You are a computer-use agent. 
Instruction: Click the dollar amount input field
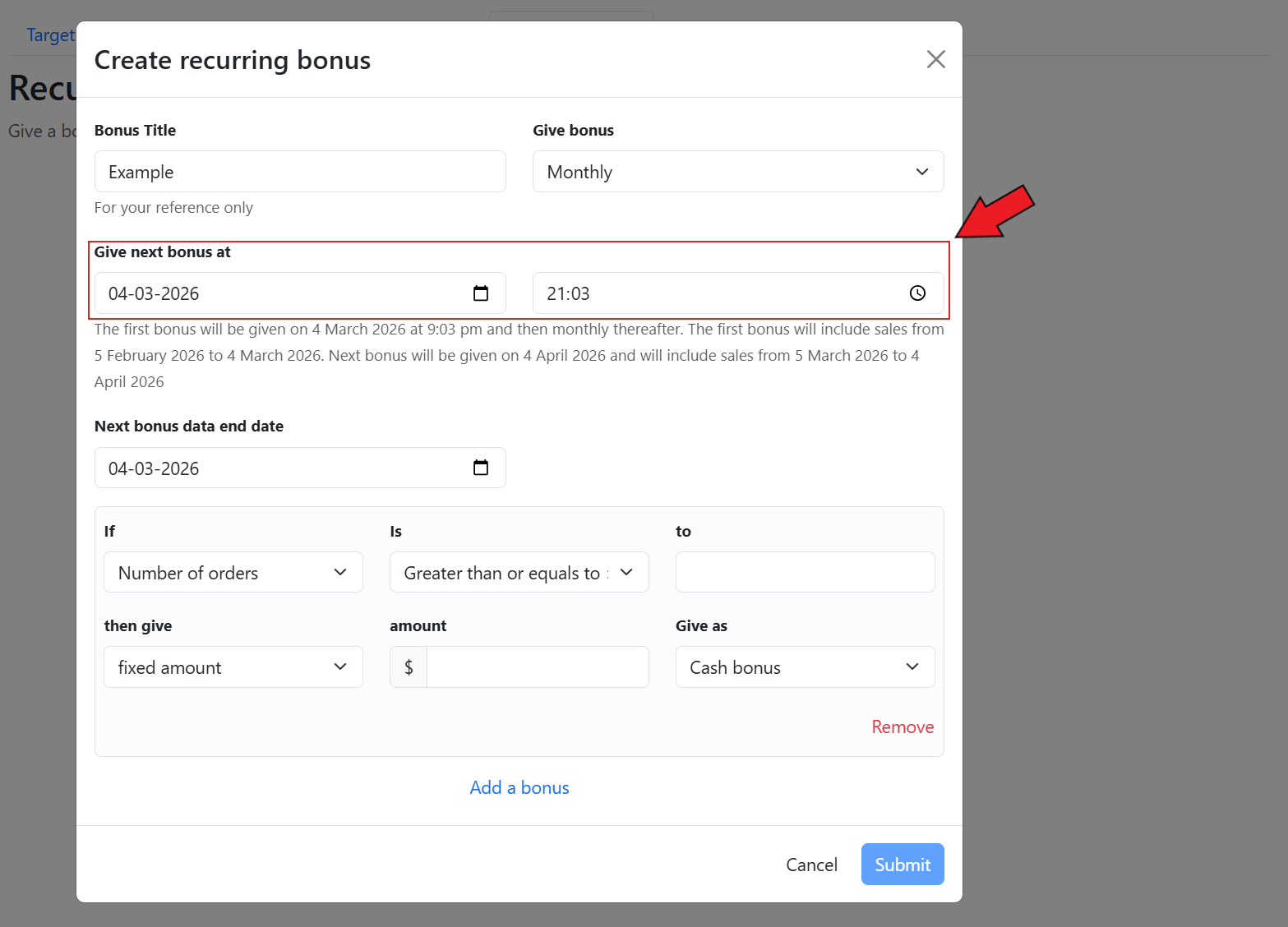coord(537,667)
